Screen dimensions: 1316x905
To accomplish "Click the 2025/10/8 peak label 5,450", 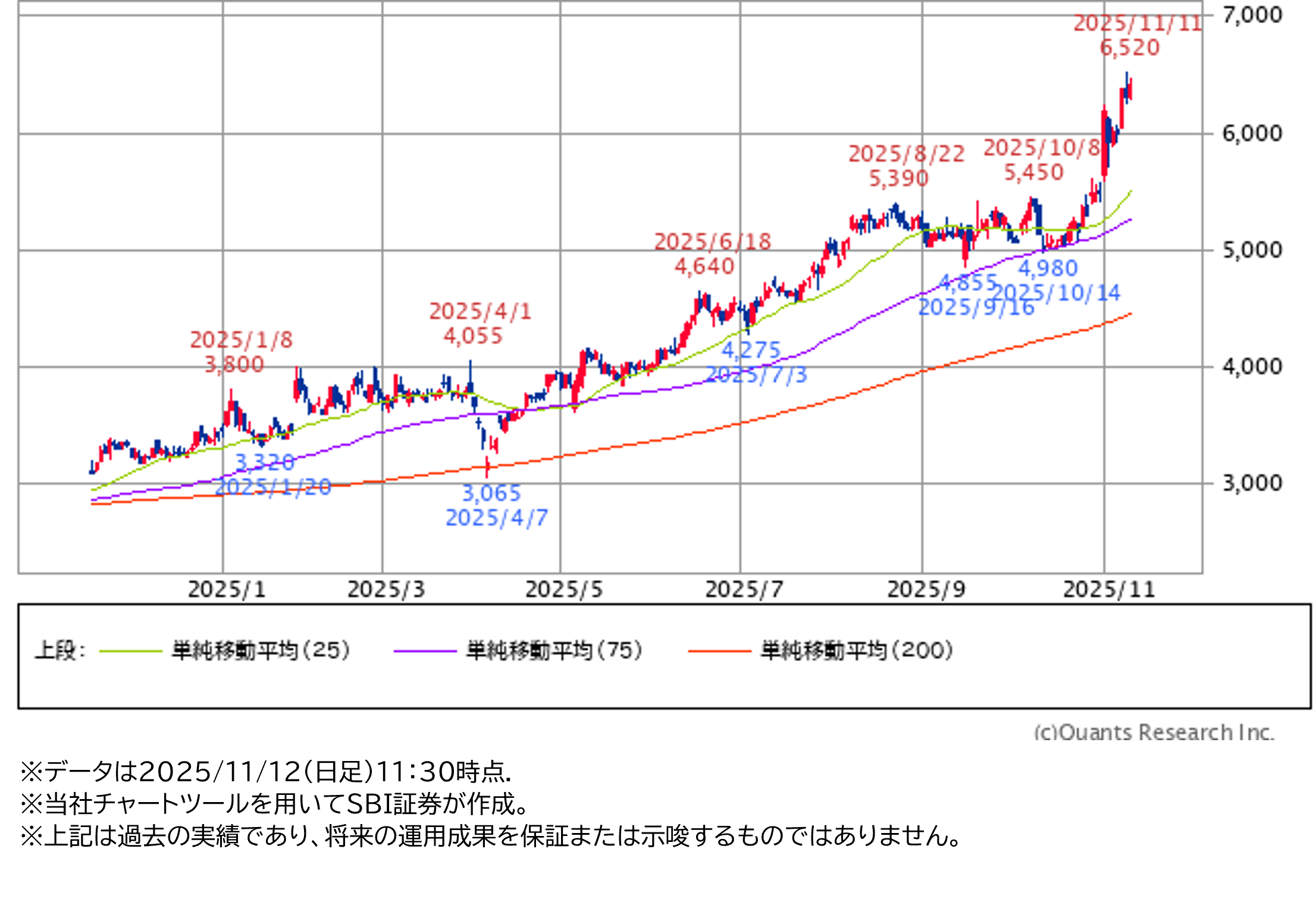I will 1034,173.
